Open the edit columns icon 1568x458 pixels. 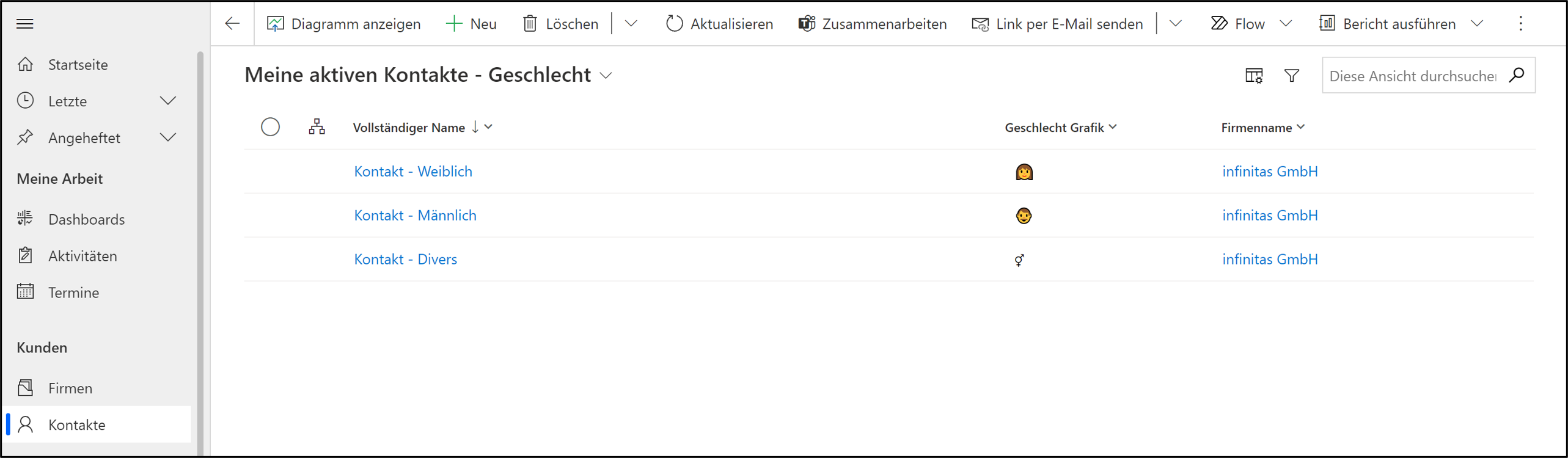[x=1253, y=76]
